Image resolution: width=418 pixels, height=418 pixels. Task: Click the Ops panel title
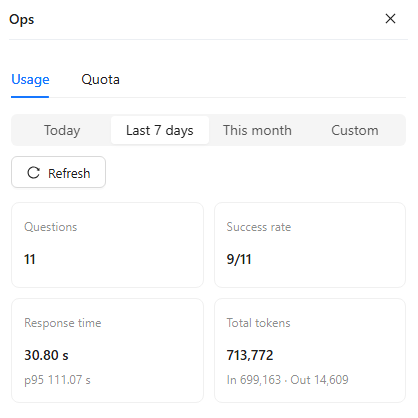click(x=22, y=20)
